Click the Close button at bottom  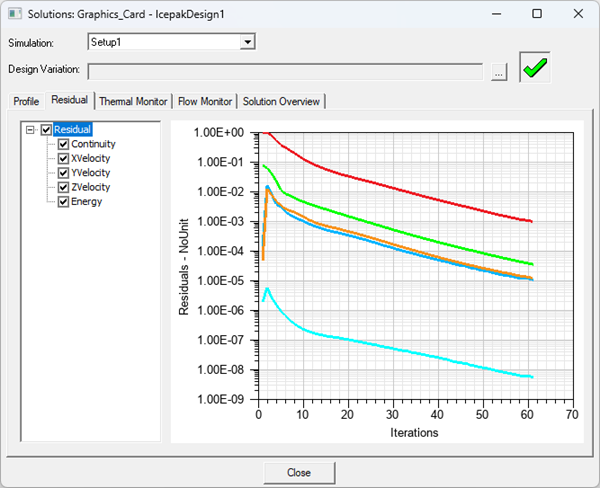pos(298,472)
